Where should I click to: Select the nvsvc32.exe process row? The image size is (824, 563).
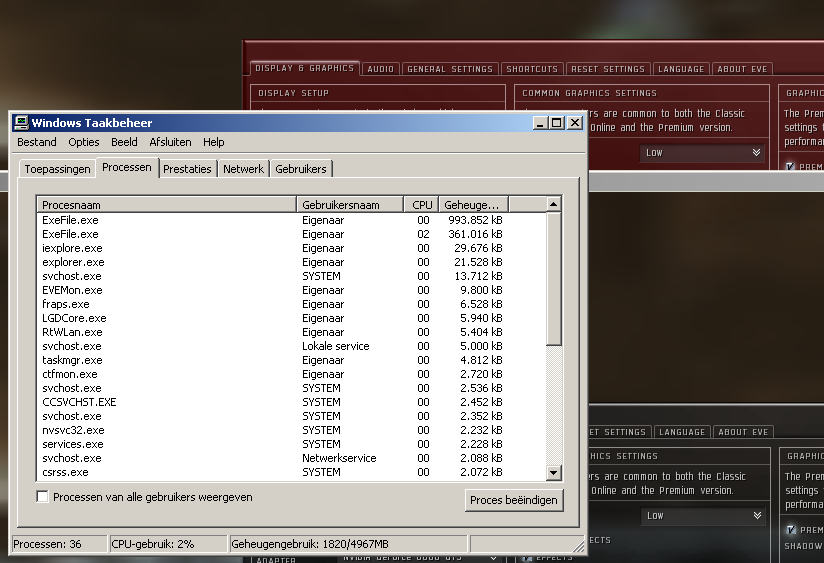click(x=291, y=430)
